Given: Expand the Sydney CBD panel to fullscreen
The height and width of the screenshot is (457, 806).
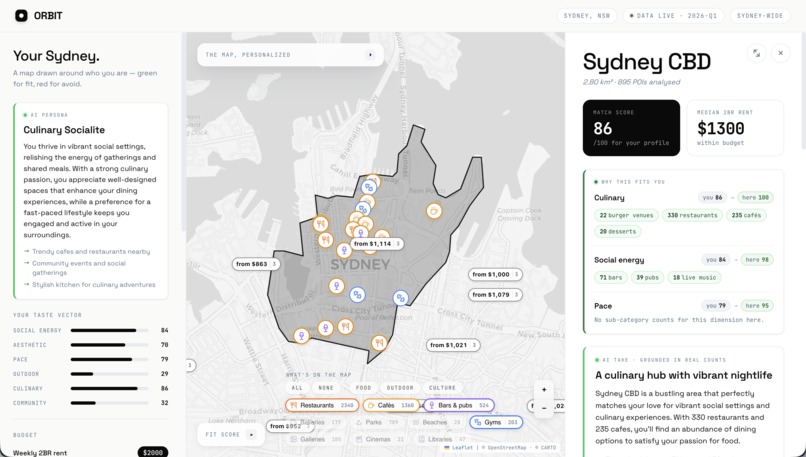Looking at the screenshot, I should tap(756, 53).
